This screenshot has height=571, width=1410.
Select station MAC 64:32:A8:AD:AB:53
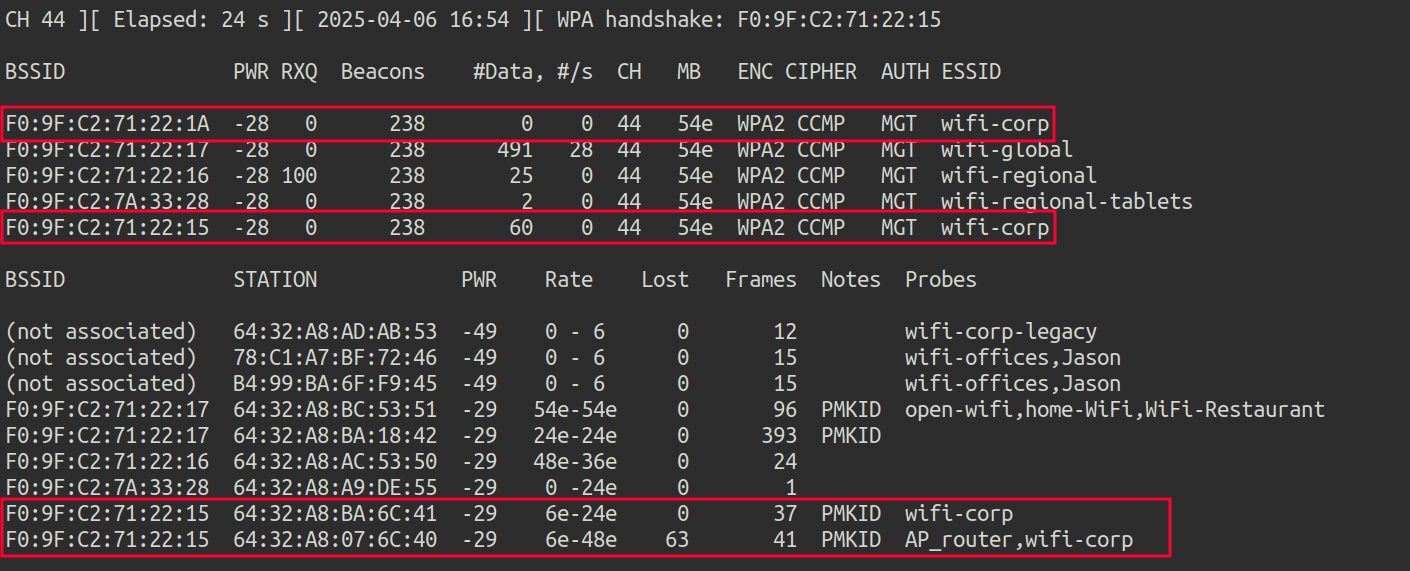335,332
